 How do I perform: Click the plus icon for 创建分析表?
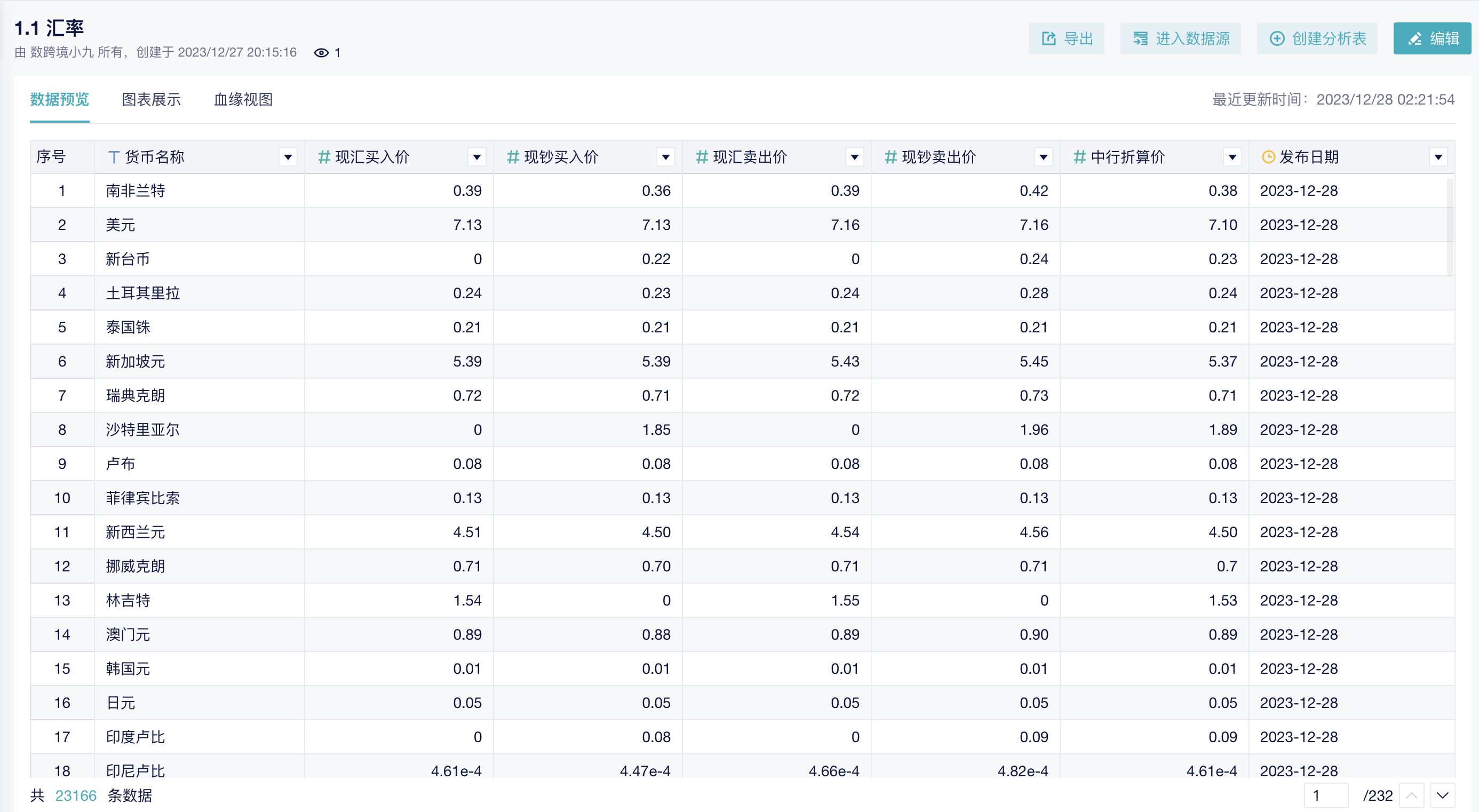click(1277, 38)
